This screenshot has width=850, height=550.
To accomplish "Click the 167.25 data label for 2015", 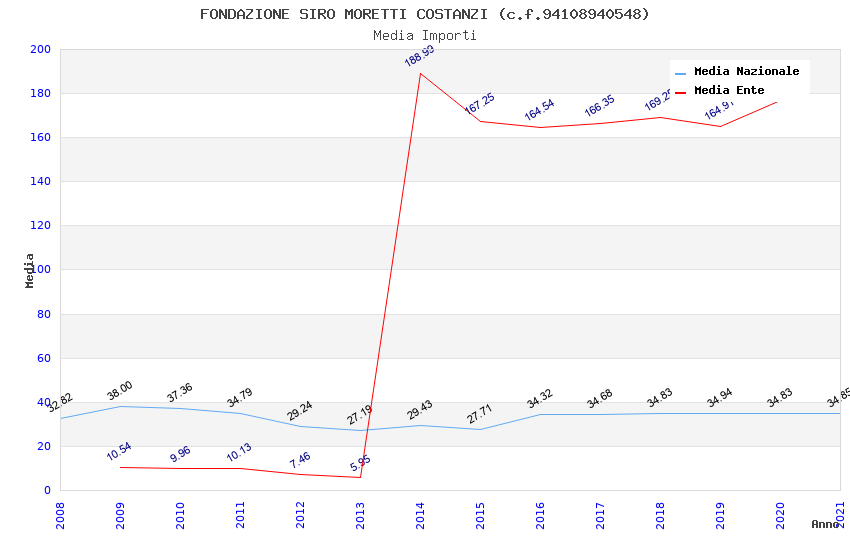I will (480, 103).
